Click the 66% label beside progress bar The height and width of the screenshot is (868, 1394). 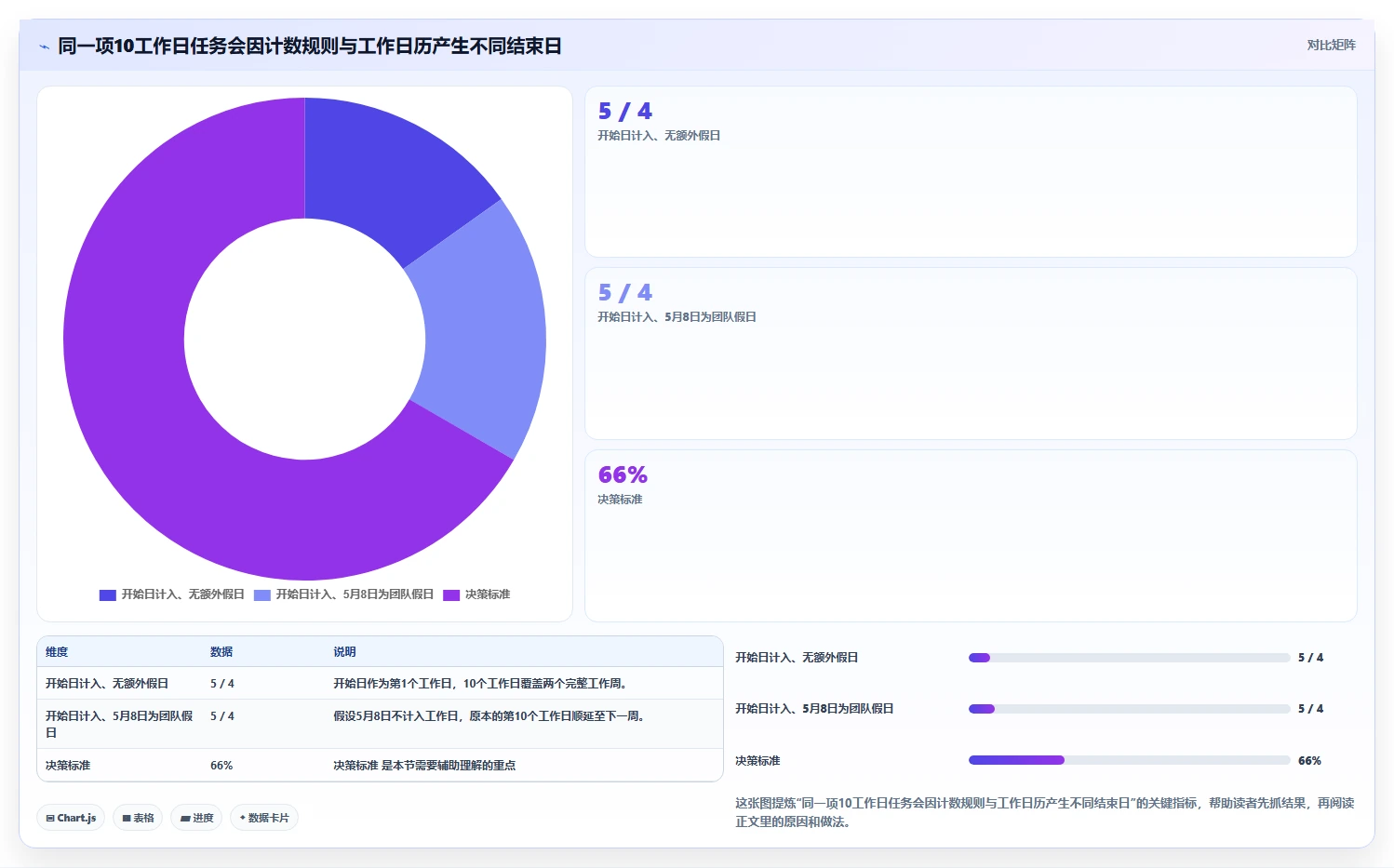click(x=1309, y=761)
